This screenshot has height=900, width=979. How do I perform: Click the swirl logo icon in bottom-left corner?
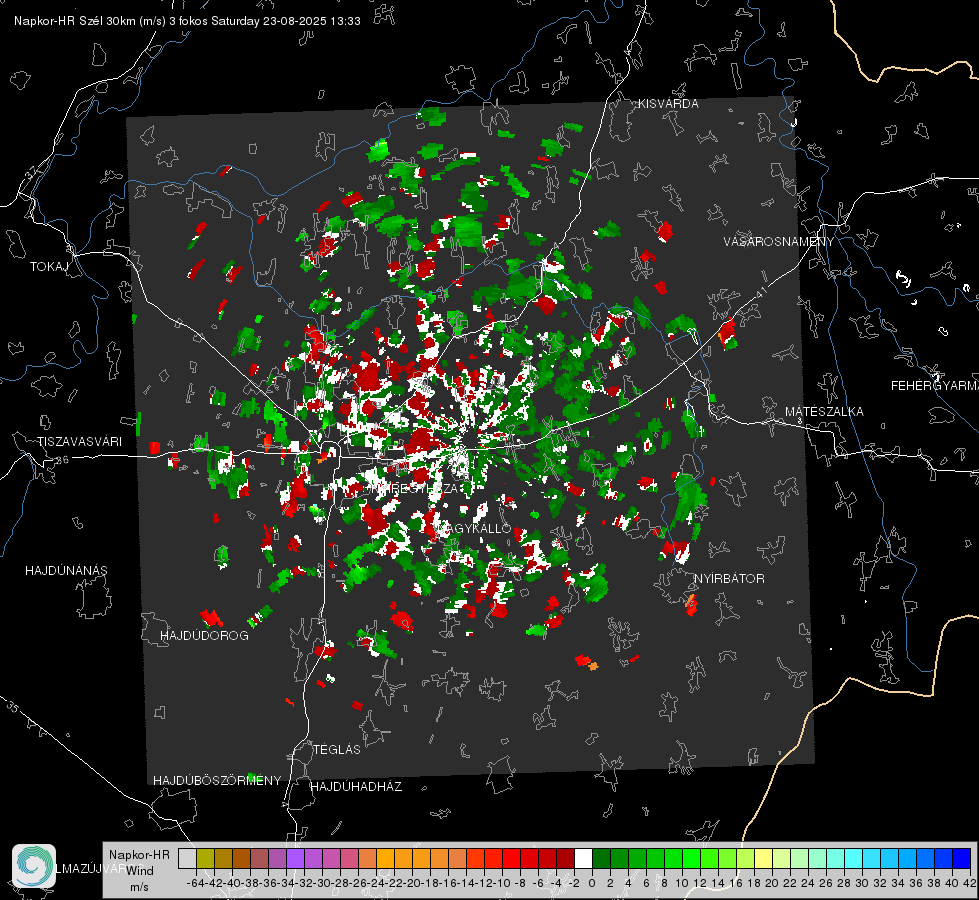34,866
